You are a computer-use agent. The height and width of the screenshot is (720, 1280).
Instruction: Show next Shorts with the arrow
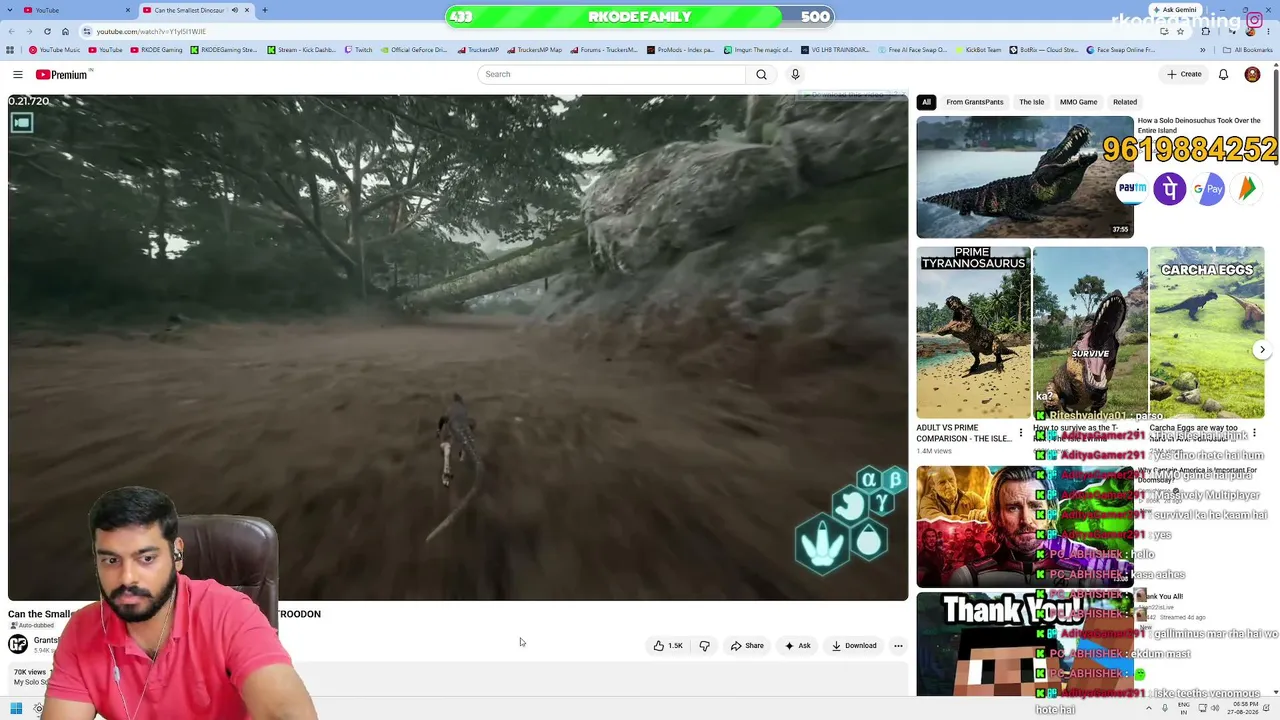1262,350
